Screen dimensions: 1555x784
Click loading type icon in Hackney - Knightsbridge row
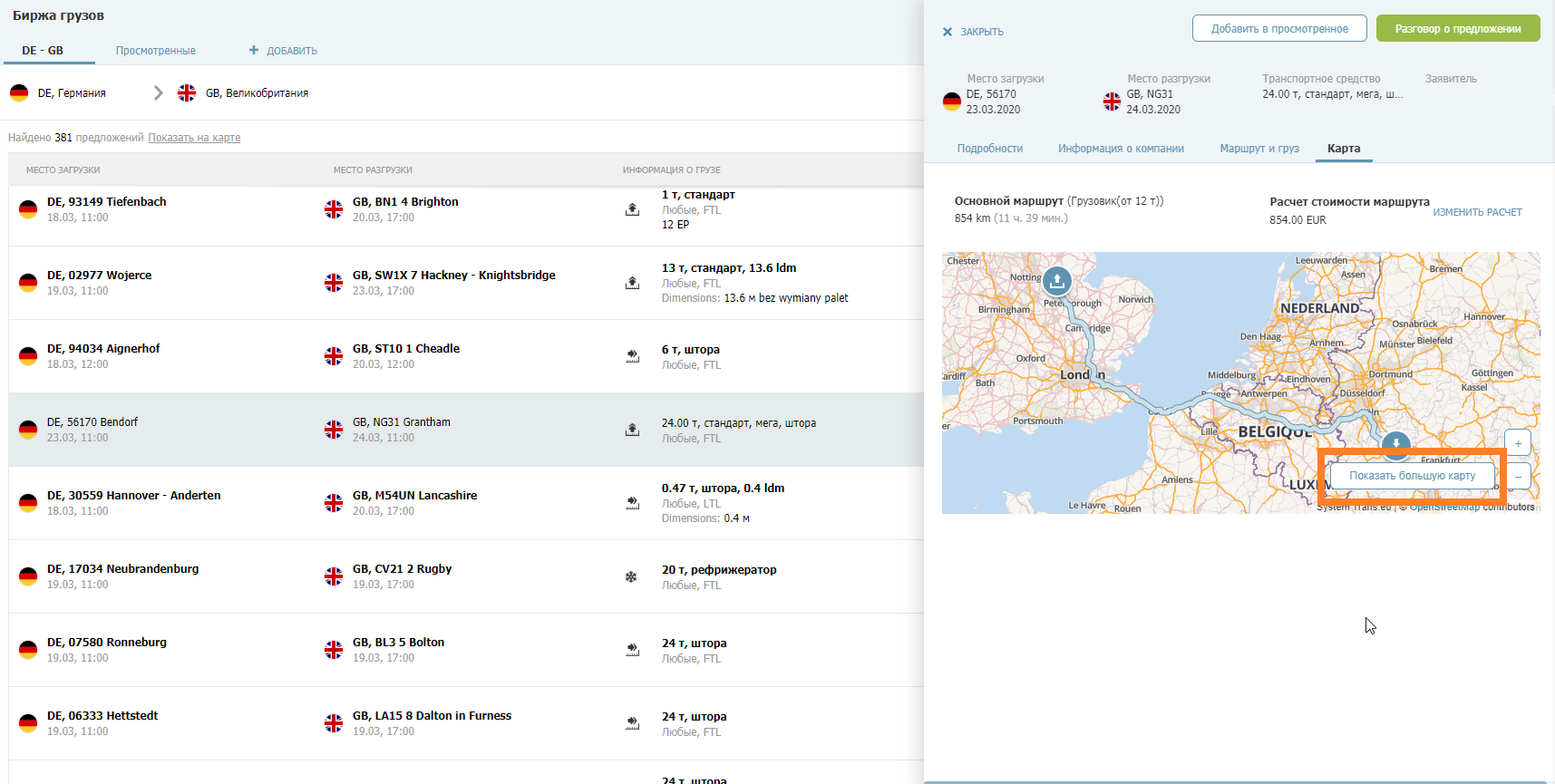tap(632, 283)
